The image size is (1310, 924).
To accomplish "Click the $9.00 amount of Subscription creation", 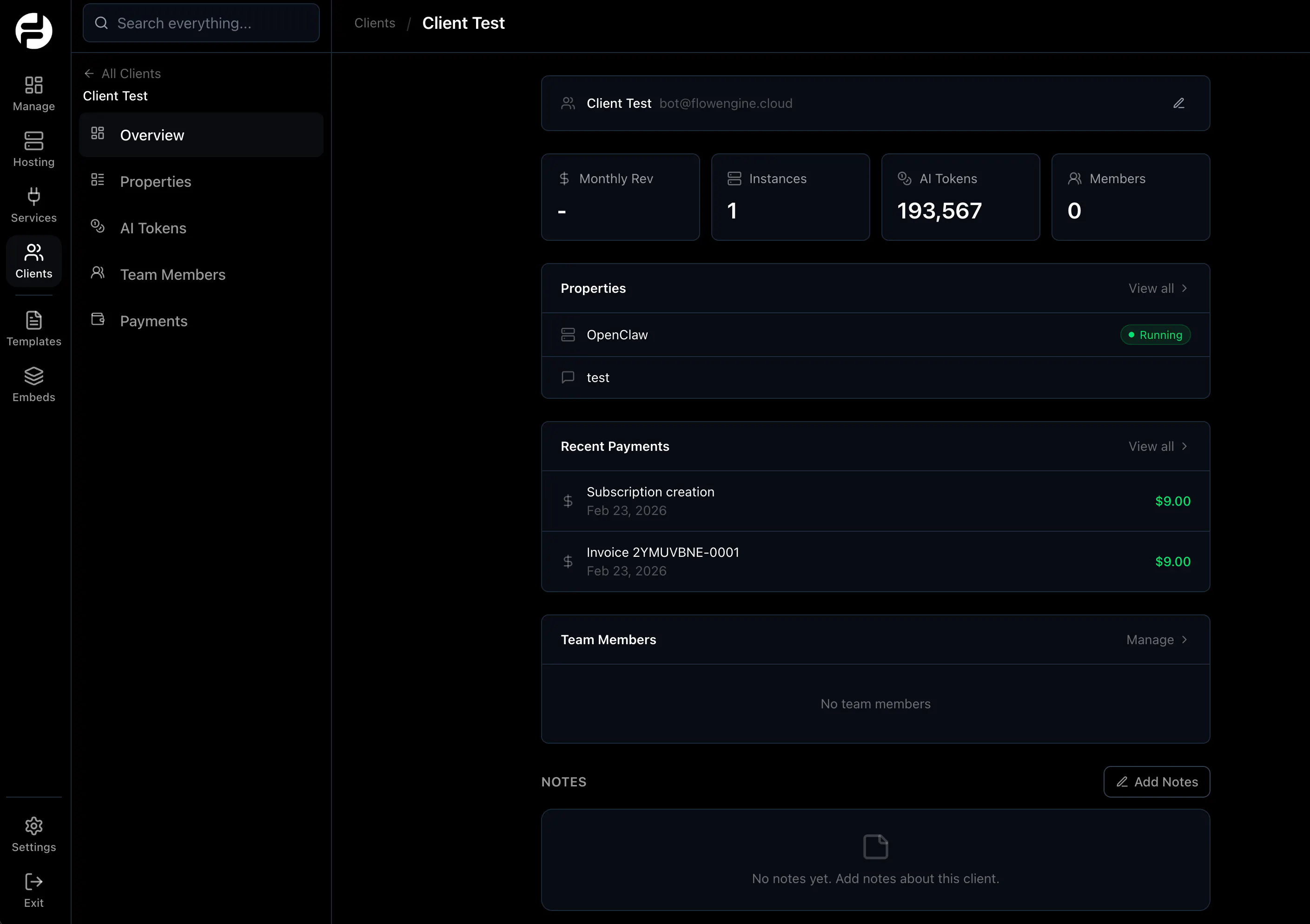I will tap(1172, 501).
